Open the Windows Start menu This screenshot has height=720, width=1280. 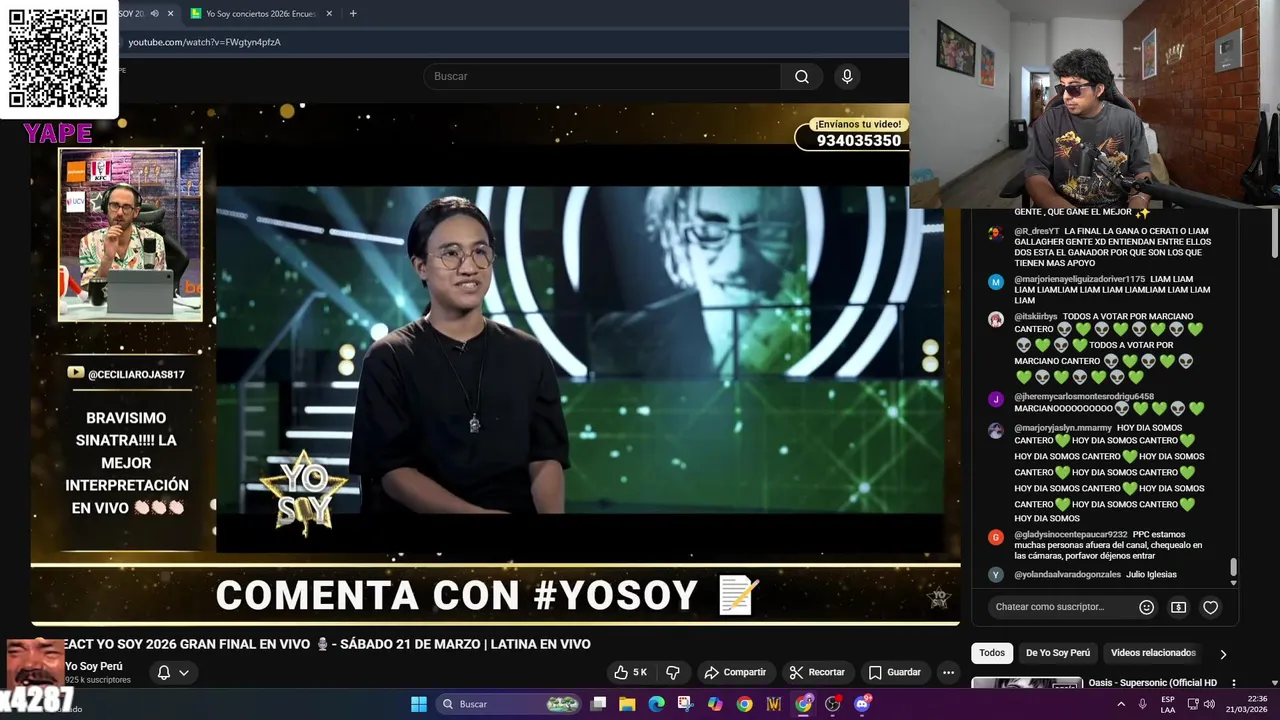point(419,704)
